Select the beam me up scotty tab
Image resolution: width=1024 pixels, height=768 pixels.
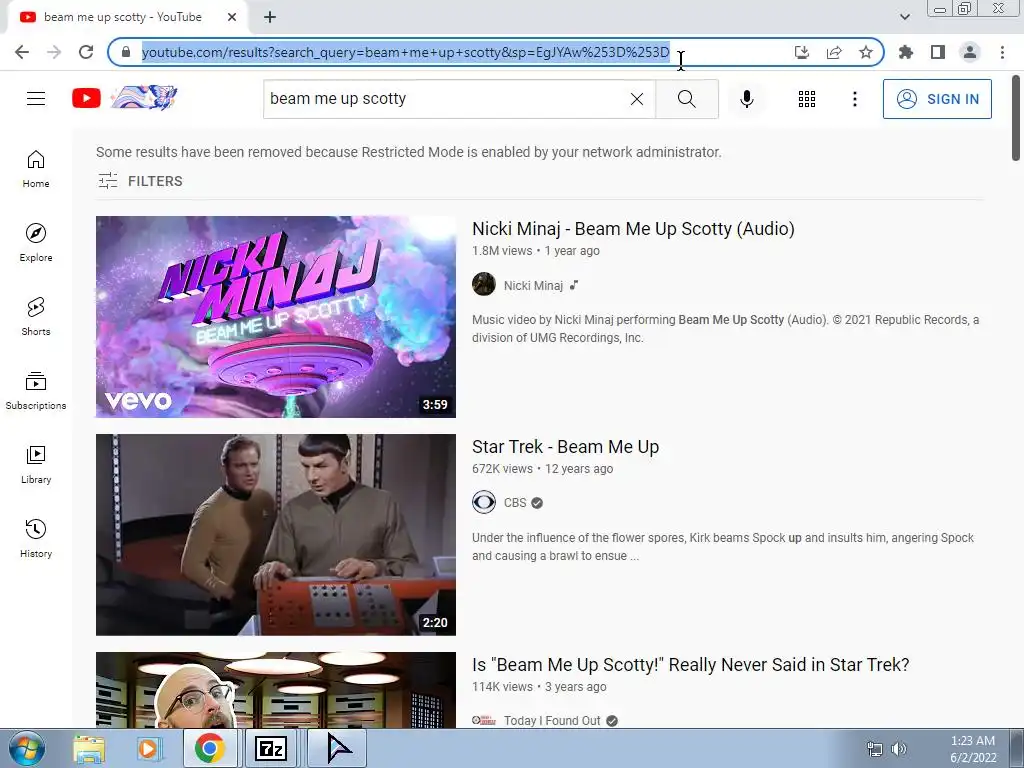coord(123,17)
